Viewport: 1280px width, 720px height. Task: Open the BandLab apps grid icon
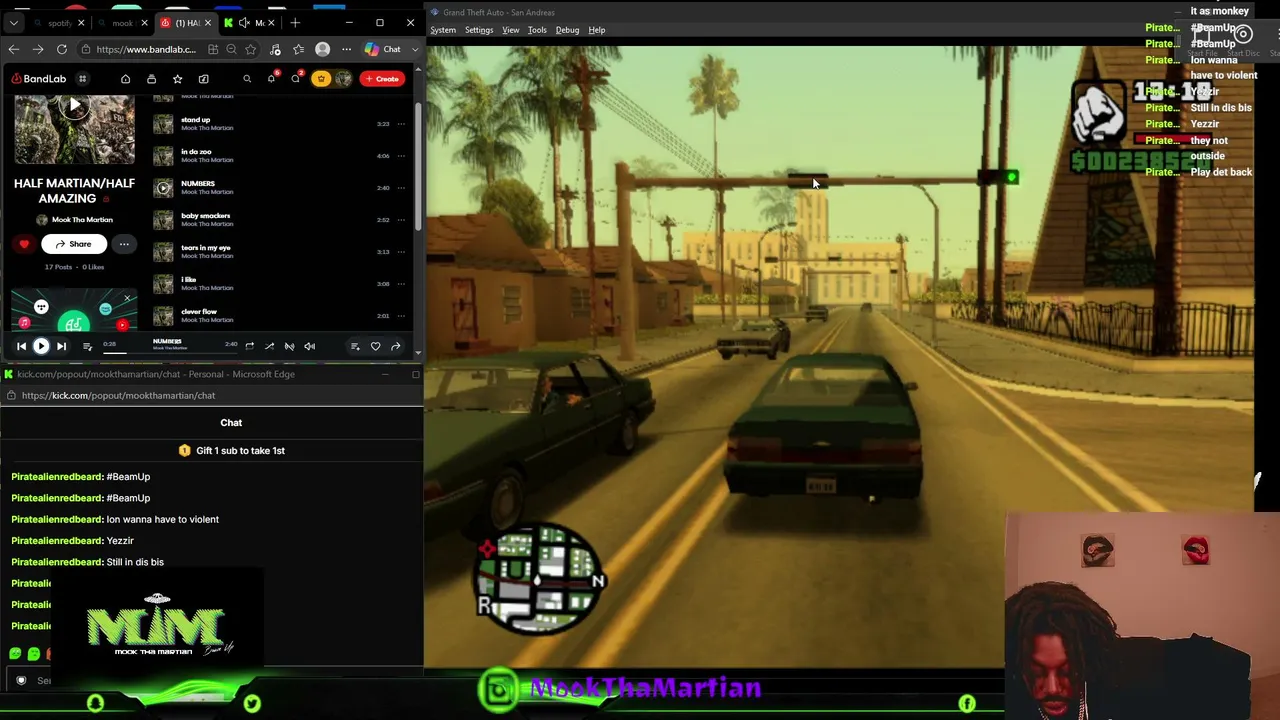coord(82,79)
